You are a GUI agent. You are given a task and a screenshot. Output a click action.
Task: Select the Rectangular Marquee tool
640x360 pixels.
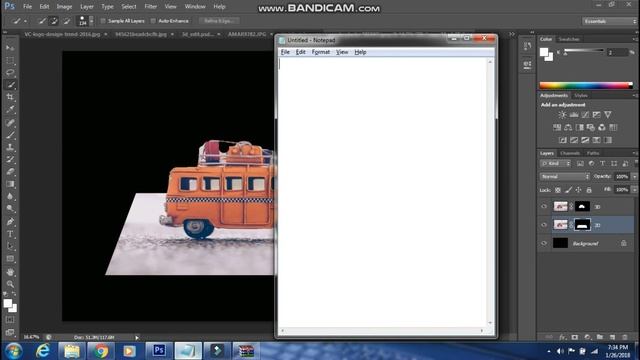coord(10,60)
